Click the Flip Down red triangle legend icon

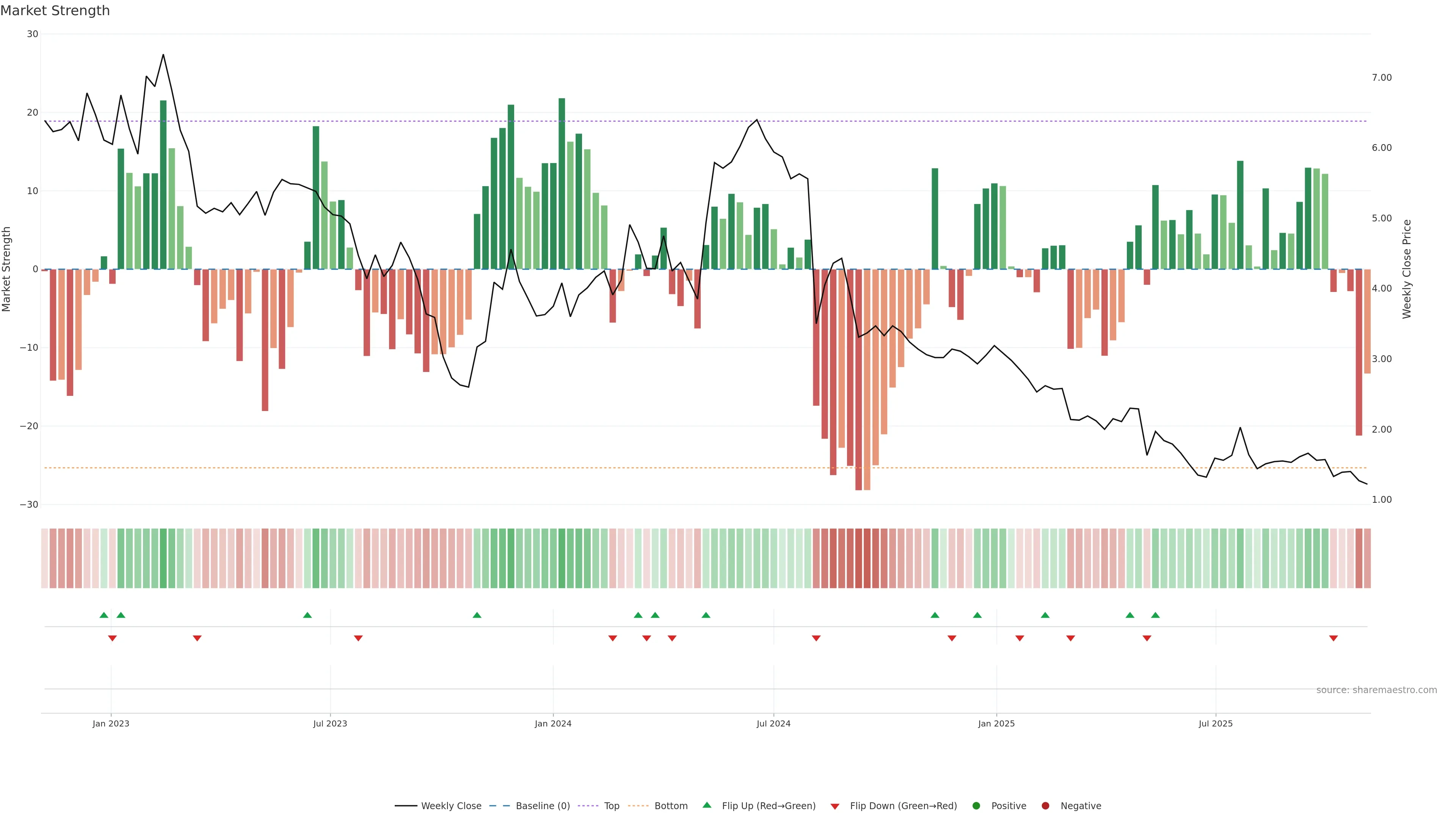(835, 806)
